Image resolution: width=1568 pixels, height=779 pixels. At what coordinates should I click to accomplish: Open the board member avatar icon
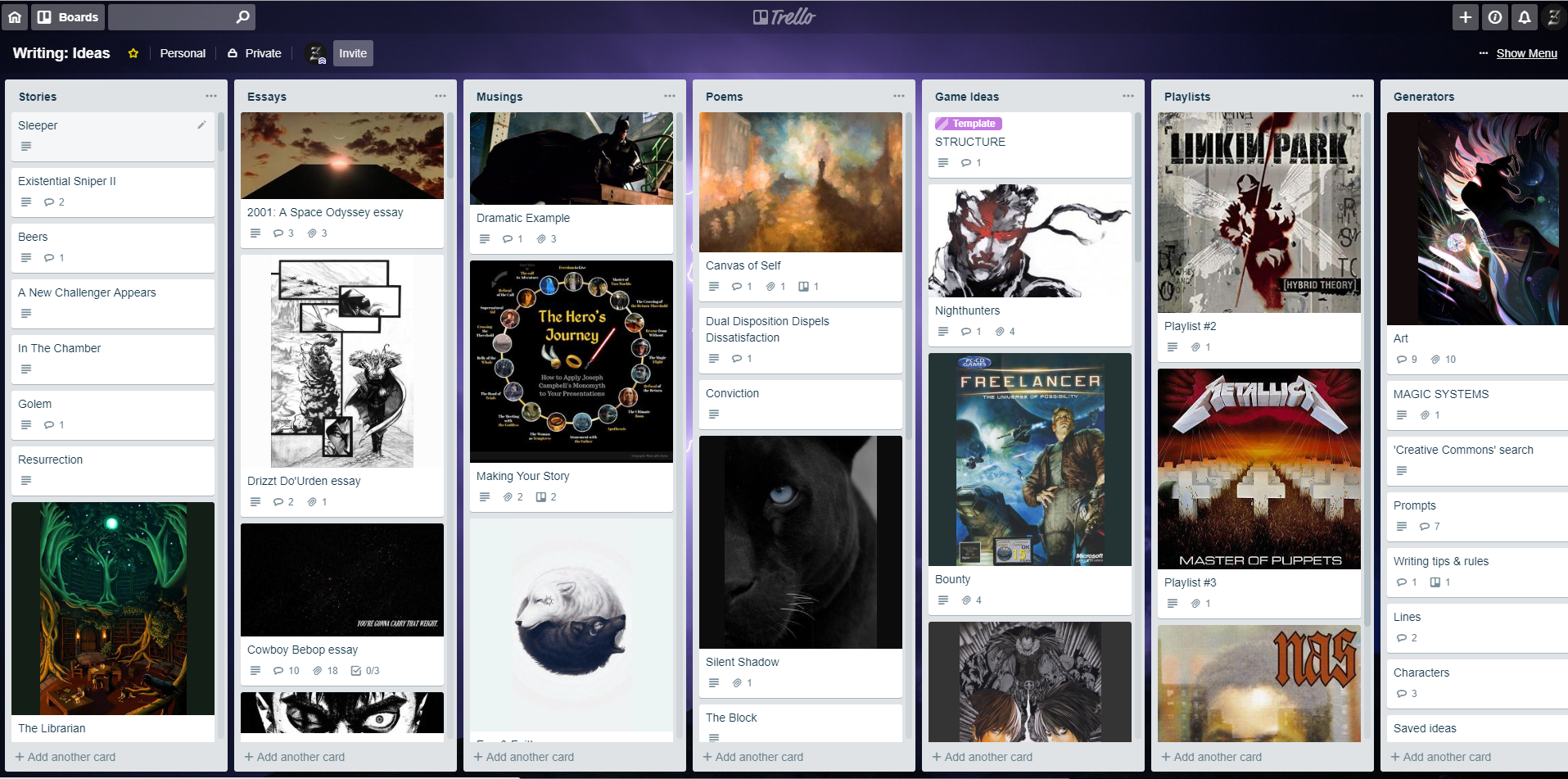[x=315, y=53]
